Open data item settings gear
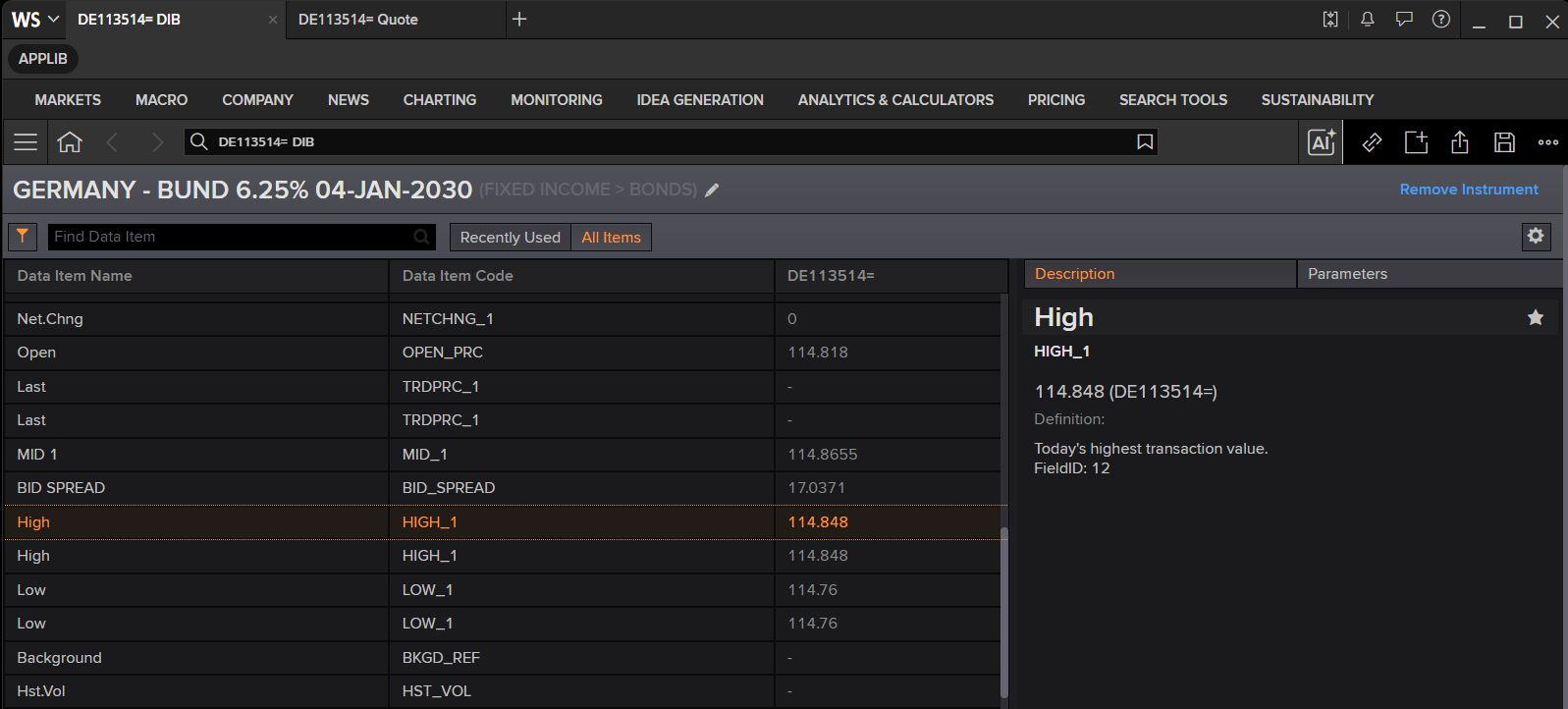This screenshot has width=1568, height=709. [1536, 236]
